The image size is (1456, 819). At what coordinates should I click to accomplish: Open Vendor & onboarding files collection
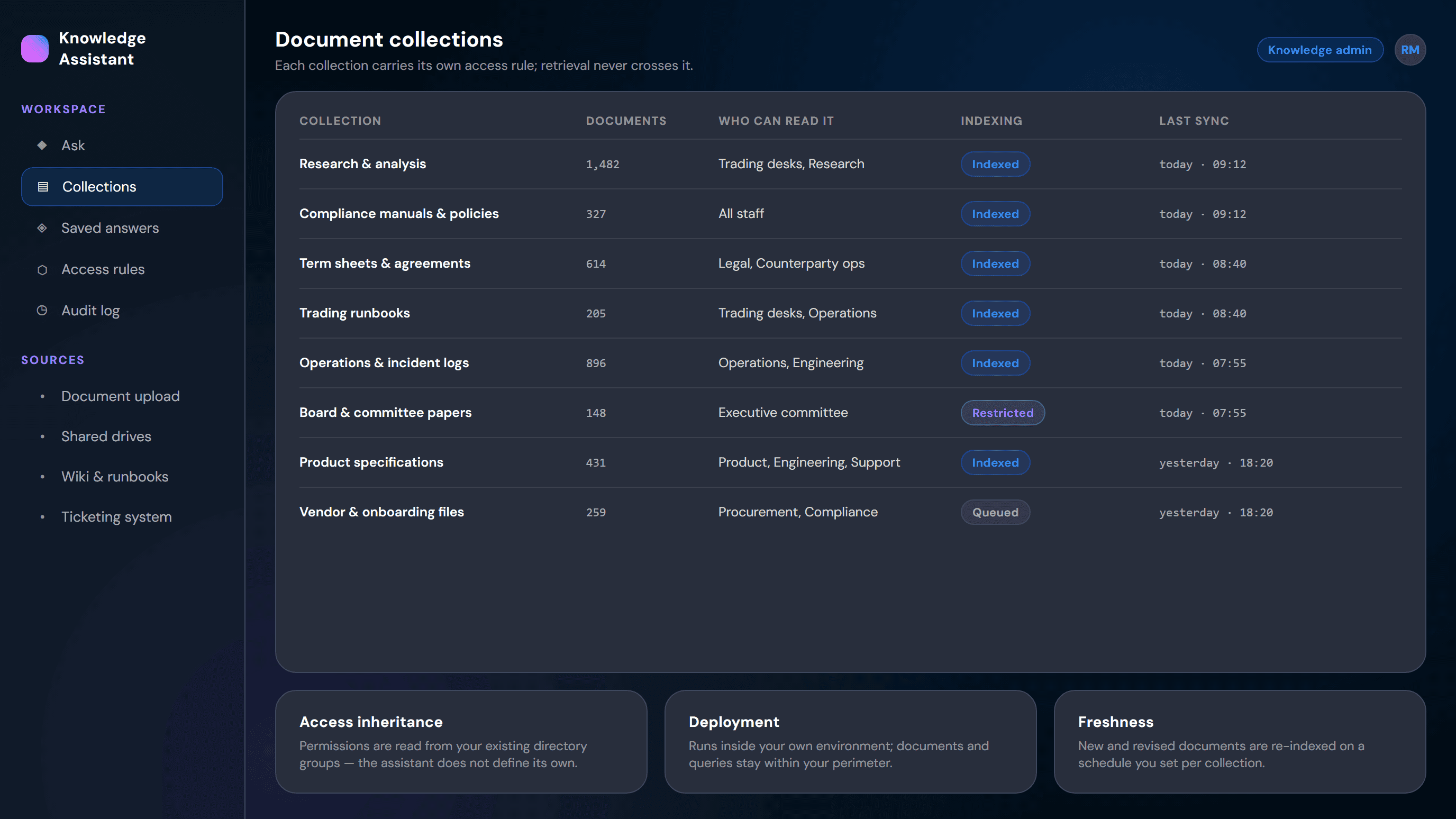[381, 512]
